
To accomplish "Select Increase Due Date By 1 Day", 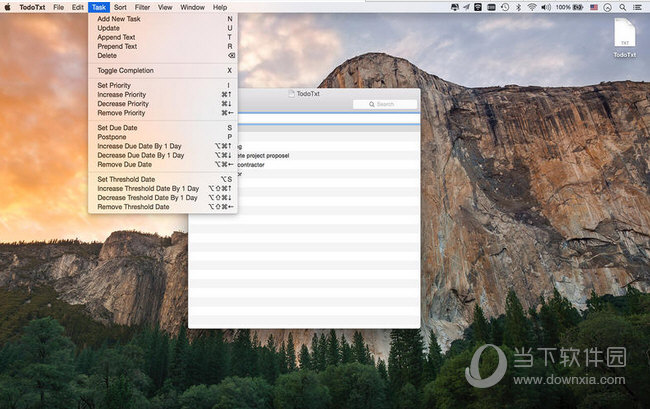I will click(163, 146).
